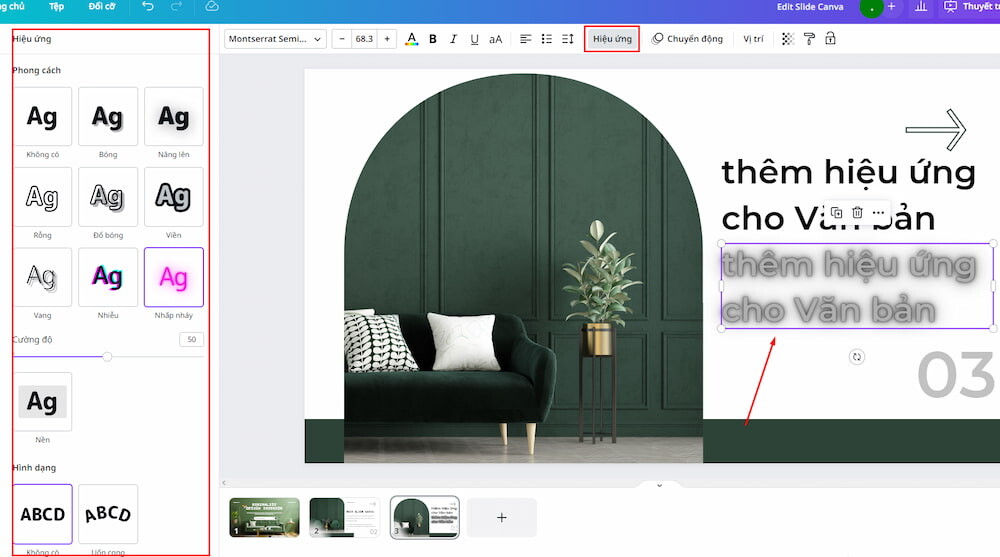Toggle bold formatting
Image resolution: width=1000 pixels, height=557 pixels.
click(x=433, y=39)
